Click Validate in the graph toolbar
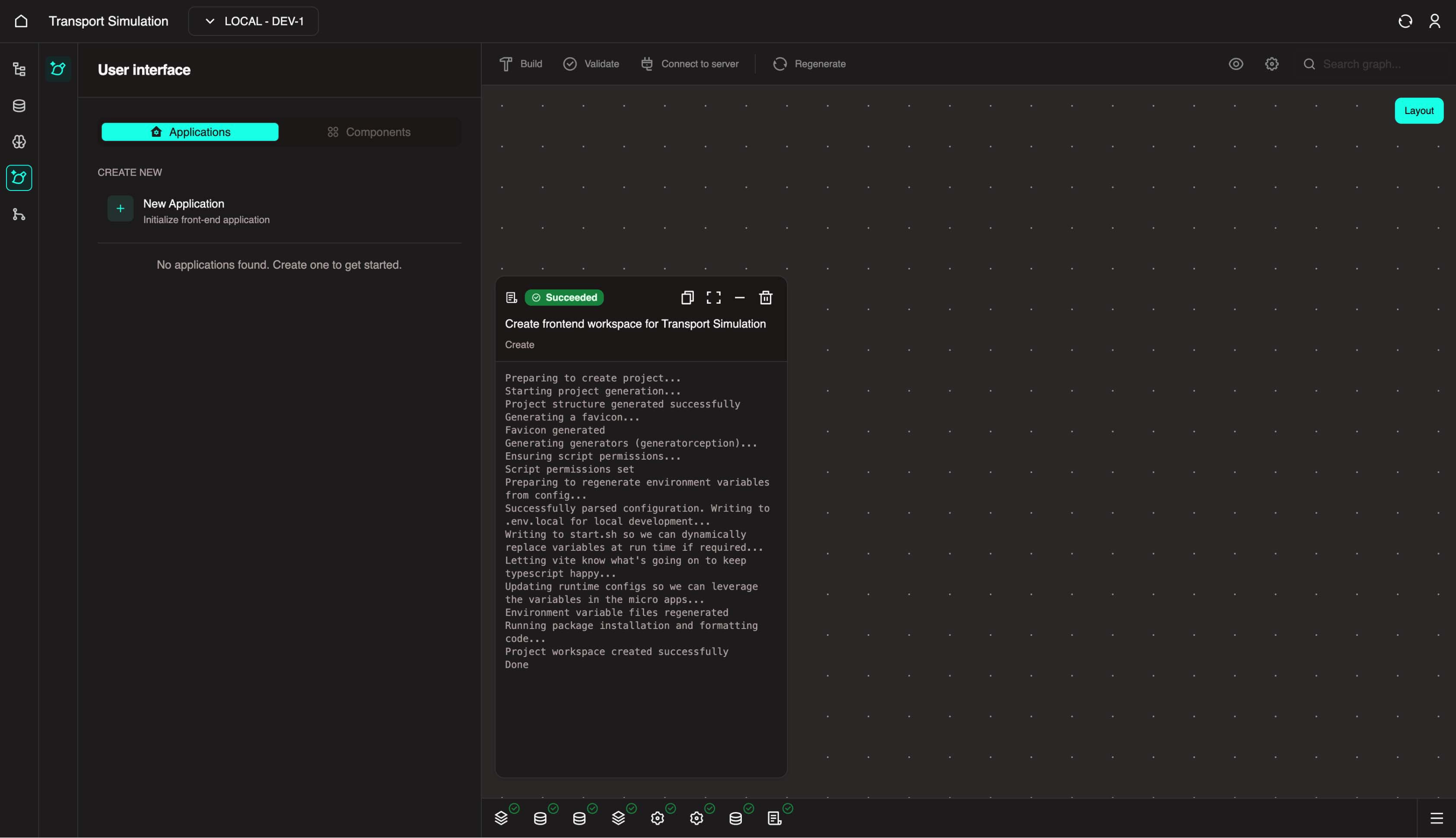 [591, 64]
